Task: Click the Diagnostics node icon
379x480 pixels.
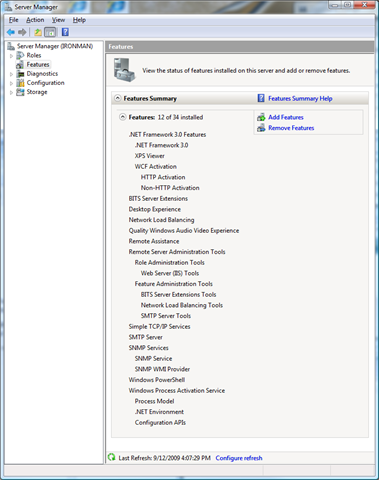Action: 20,74
